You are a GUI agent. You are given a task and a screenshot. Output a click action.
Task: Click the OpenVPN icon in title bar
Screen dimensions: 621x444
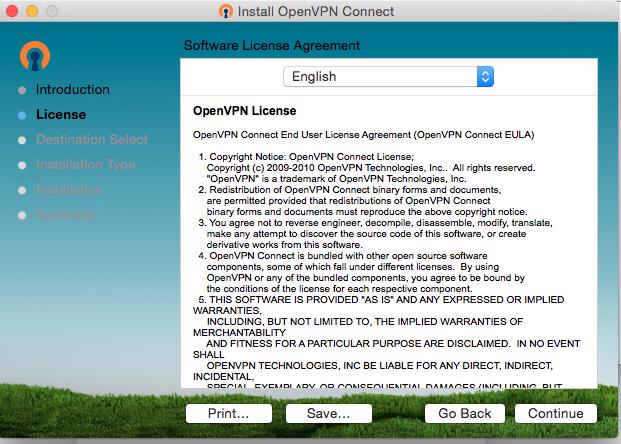(x=226, y=11)
